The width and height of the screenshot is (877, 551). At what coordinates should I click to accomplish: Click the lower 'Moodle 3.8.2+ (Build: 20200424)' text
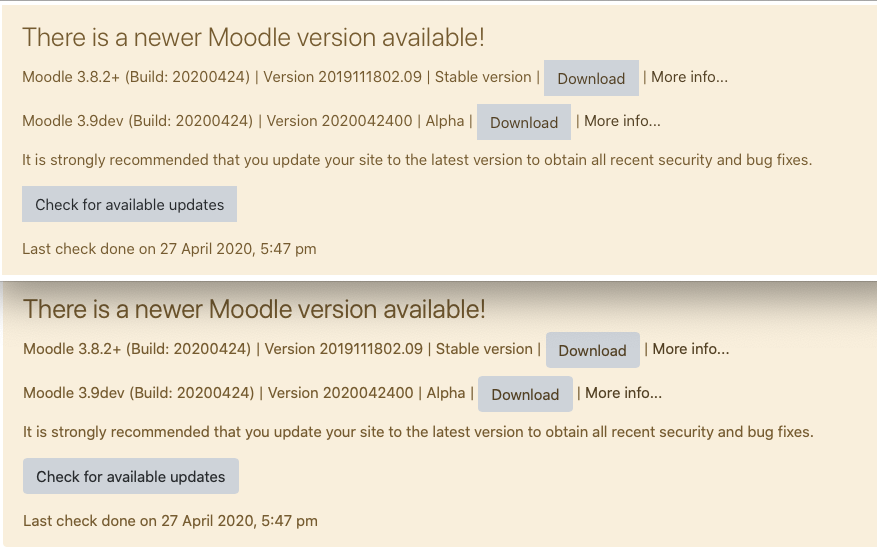(x=137, y=349)
